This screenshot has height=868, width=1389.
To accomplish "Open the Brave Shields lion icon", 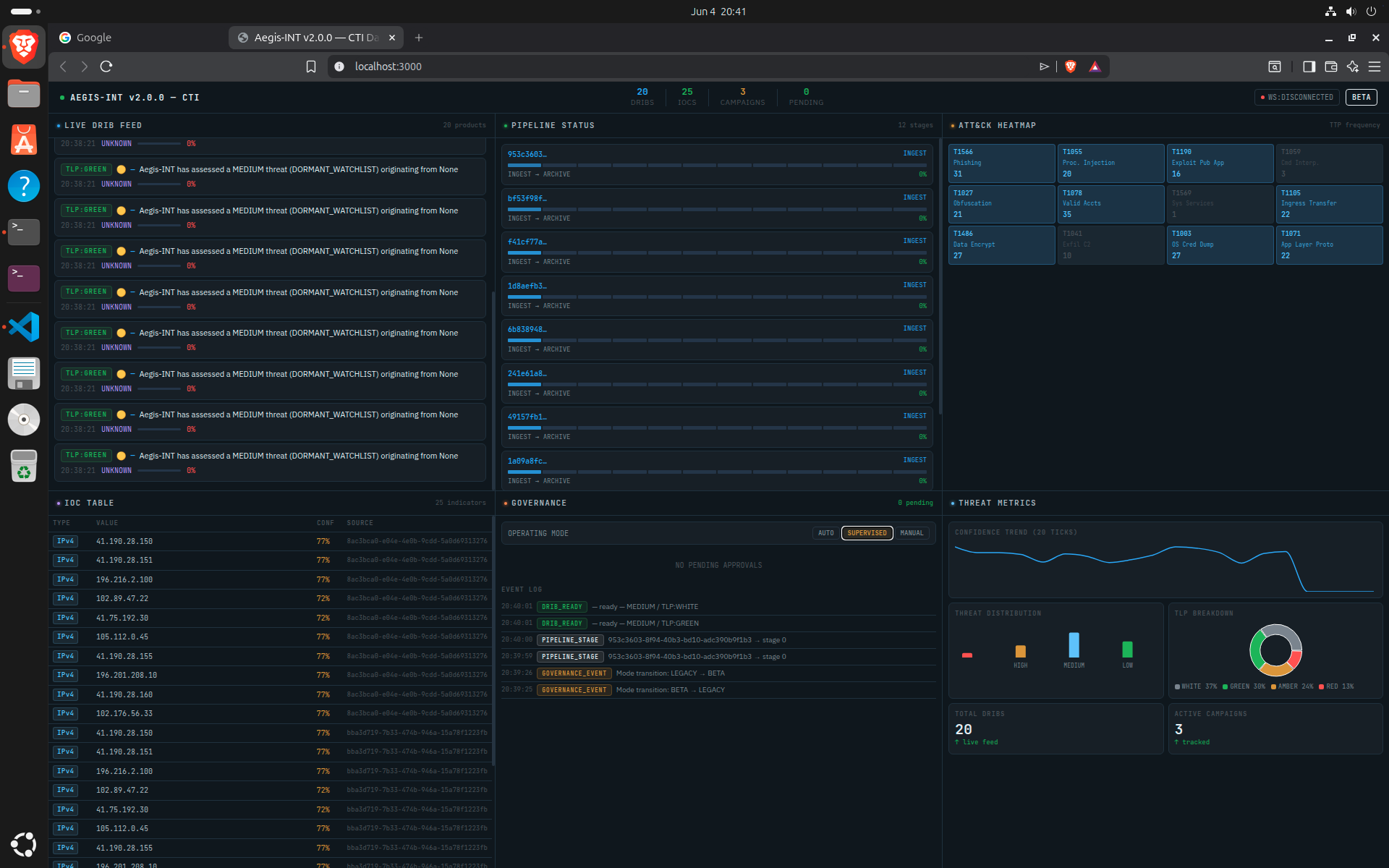I will point(1071,67).
